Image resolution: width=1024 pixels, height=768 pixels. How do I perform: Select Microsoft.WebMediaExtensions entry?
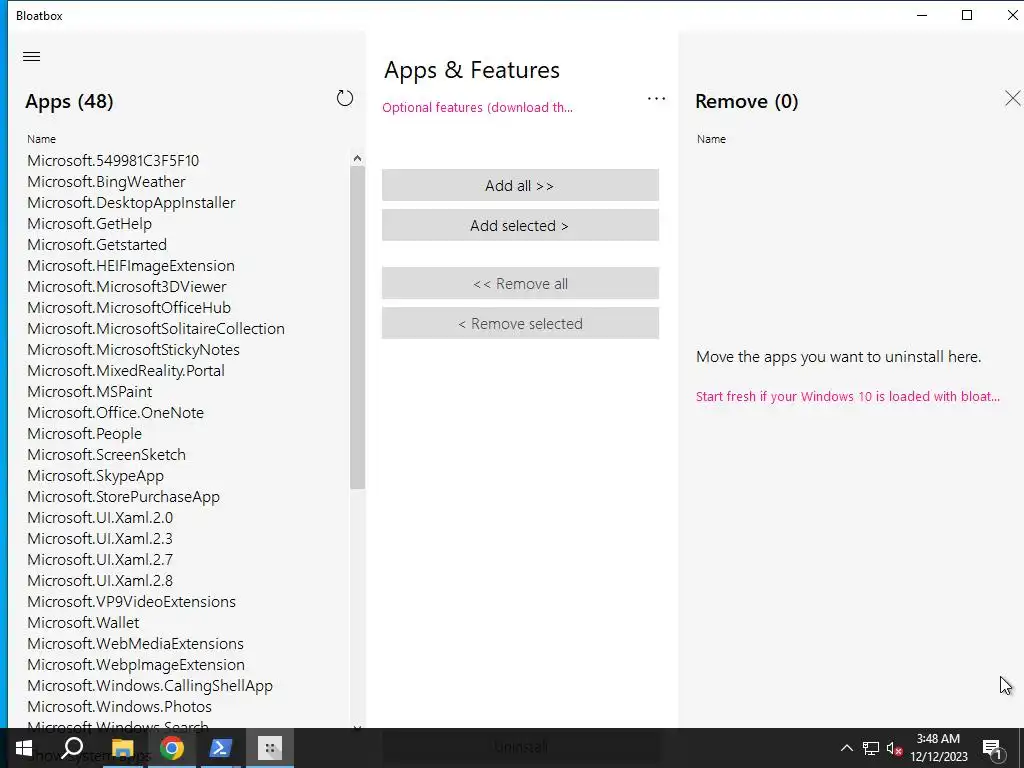[x=135, y=644]
